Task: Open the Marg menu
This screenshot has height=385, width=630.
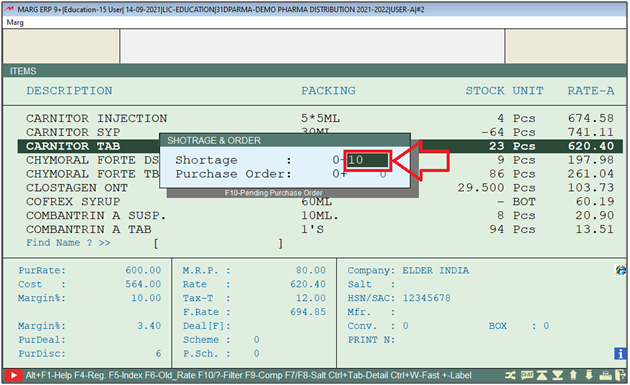Action: [15, 23]
